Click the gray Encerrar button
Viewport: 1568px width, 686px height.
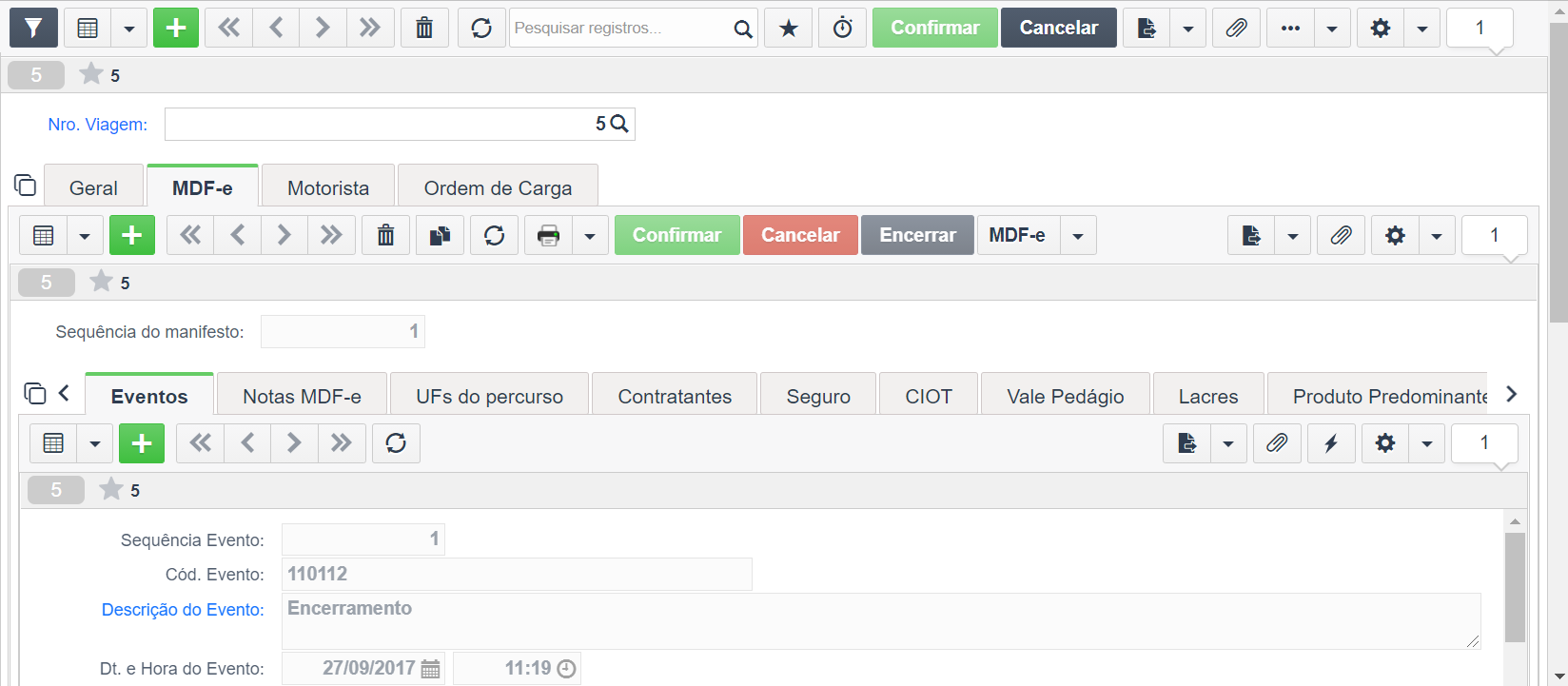[x=917, y=235]
